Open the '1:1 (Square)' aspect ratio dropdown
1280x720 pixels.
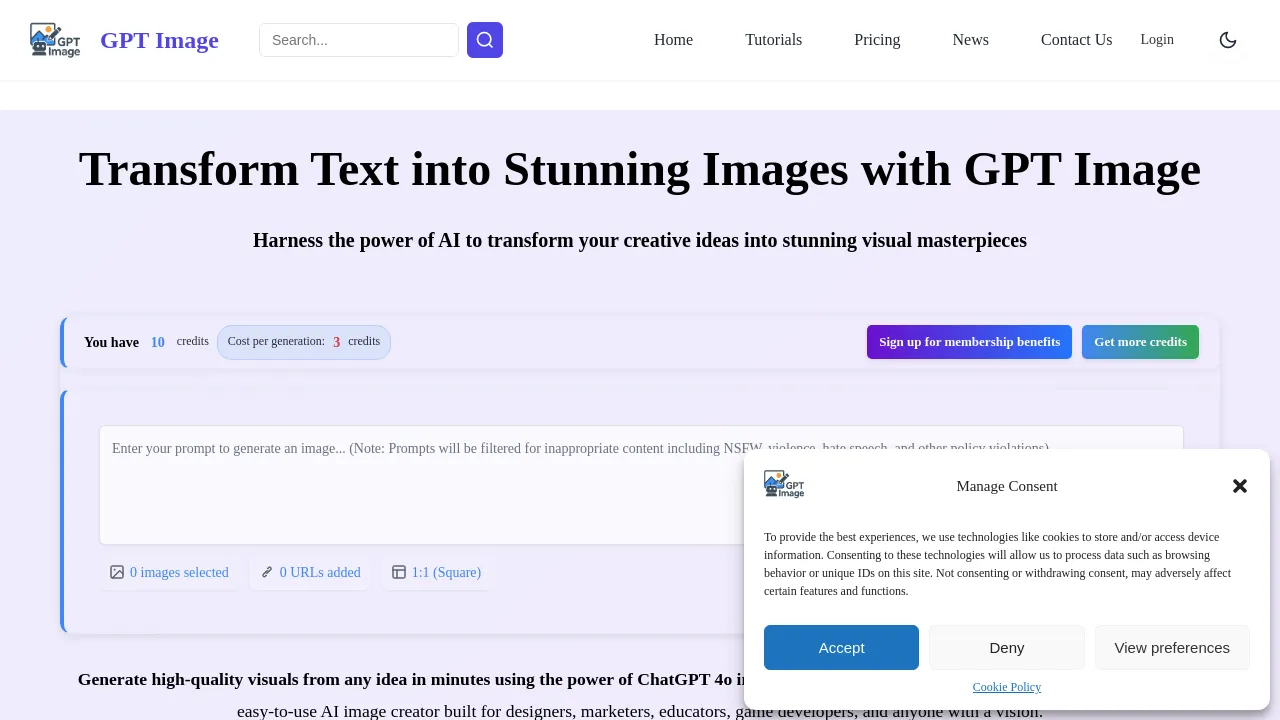tap(436, 572)
